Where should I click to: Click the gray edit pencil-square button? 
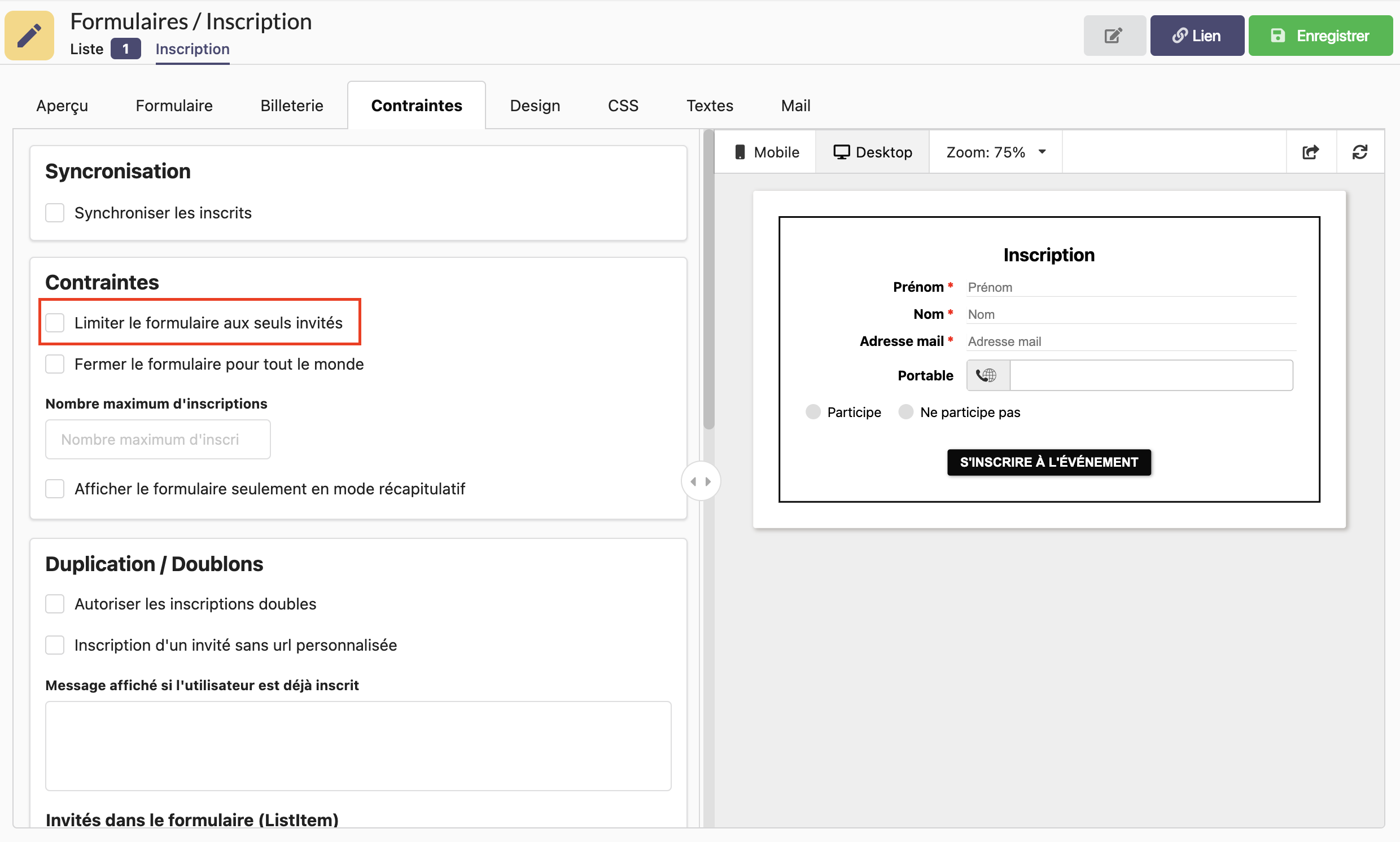(x=1113, y=36)
